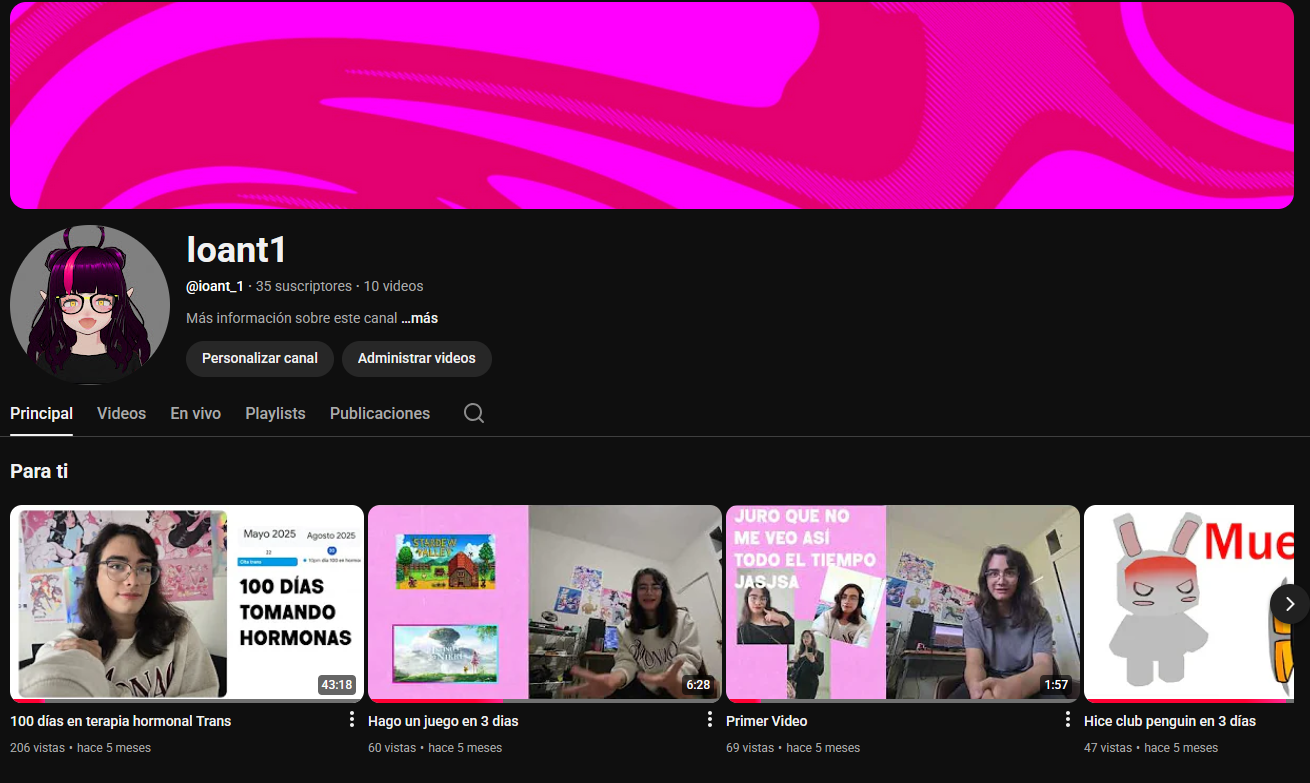Open the '100 DÍAS TOMANDO HORMONAS' video thumbnail
Viewport: 1310px width, 783px height.
187,602
